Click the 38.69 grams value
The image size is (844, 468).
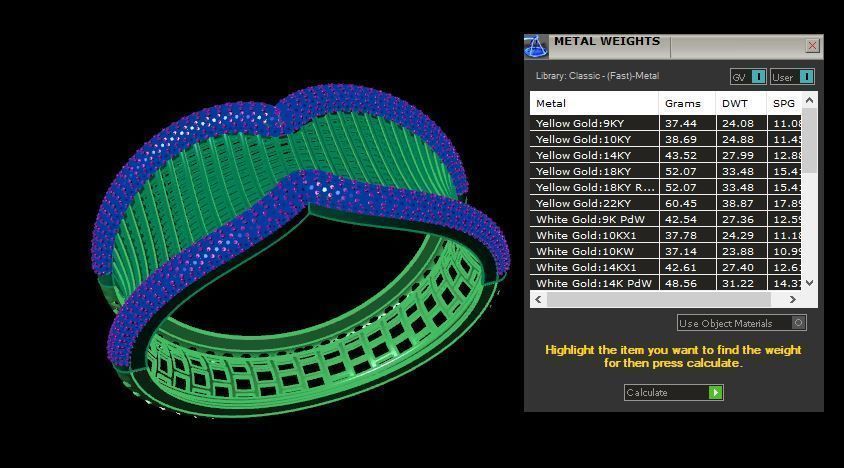tap(681, 139)
